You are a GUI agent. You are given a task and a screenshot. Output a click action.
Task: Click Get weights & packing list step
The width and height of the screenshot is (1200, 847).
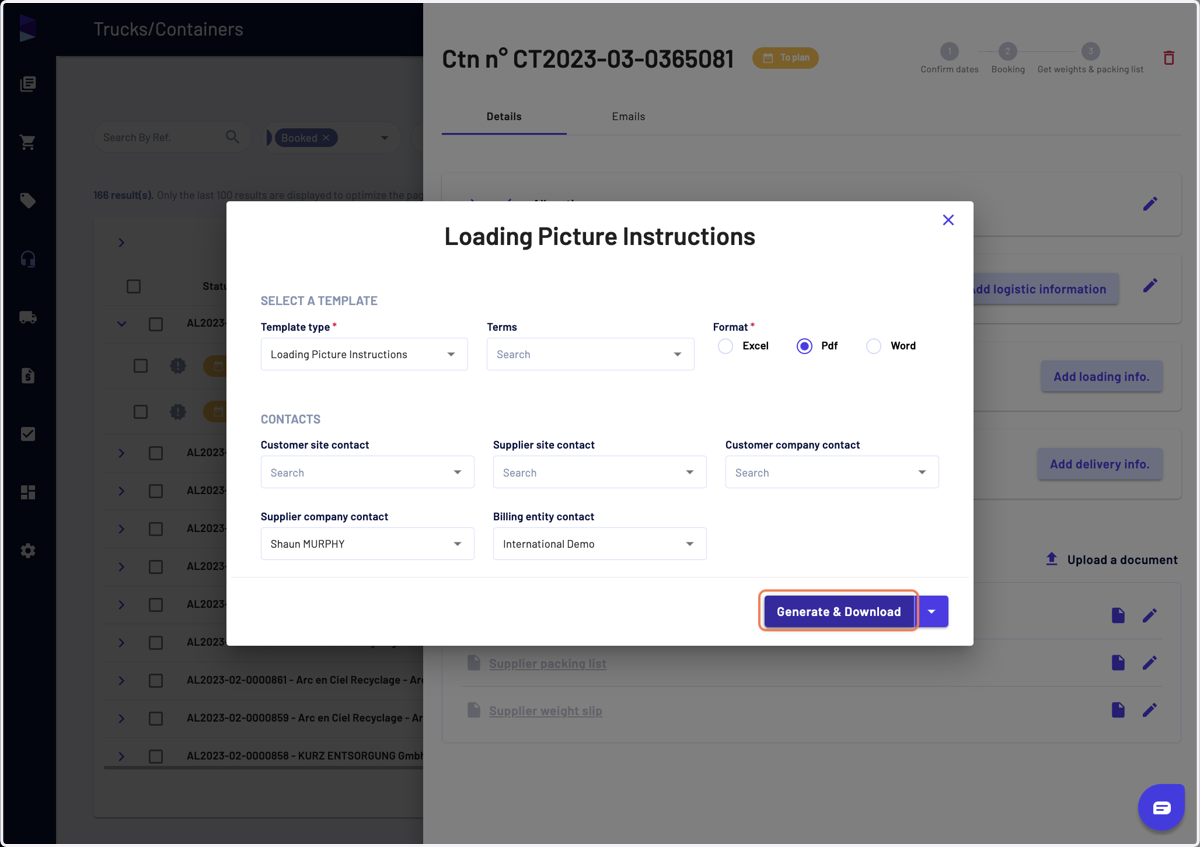1090,58
